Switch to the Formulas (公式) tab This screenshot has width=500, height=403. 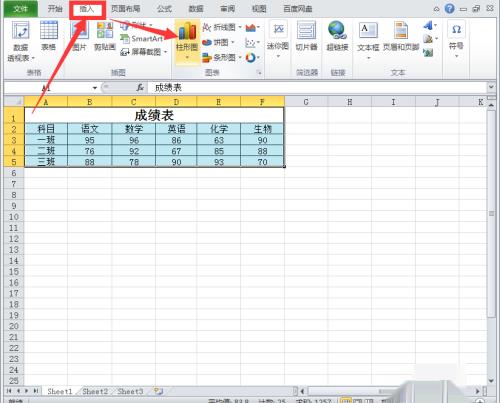[164, 9]
